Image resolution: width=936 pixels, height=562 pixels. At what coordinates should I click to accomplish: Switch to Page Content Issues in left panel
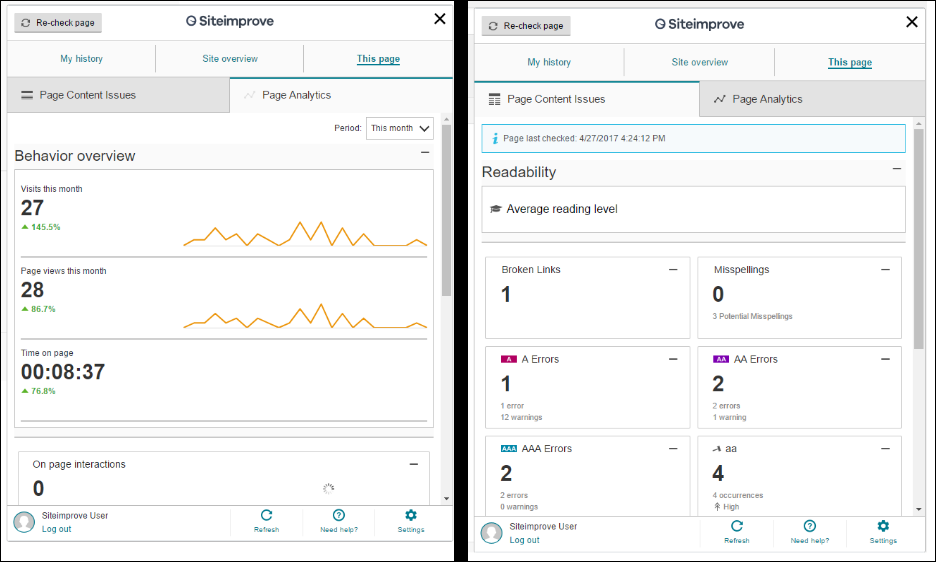(118, 95)
